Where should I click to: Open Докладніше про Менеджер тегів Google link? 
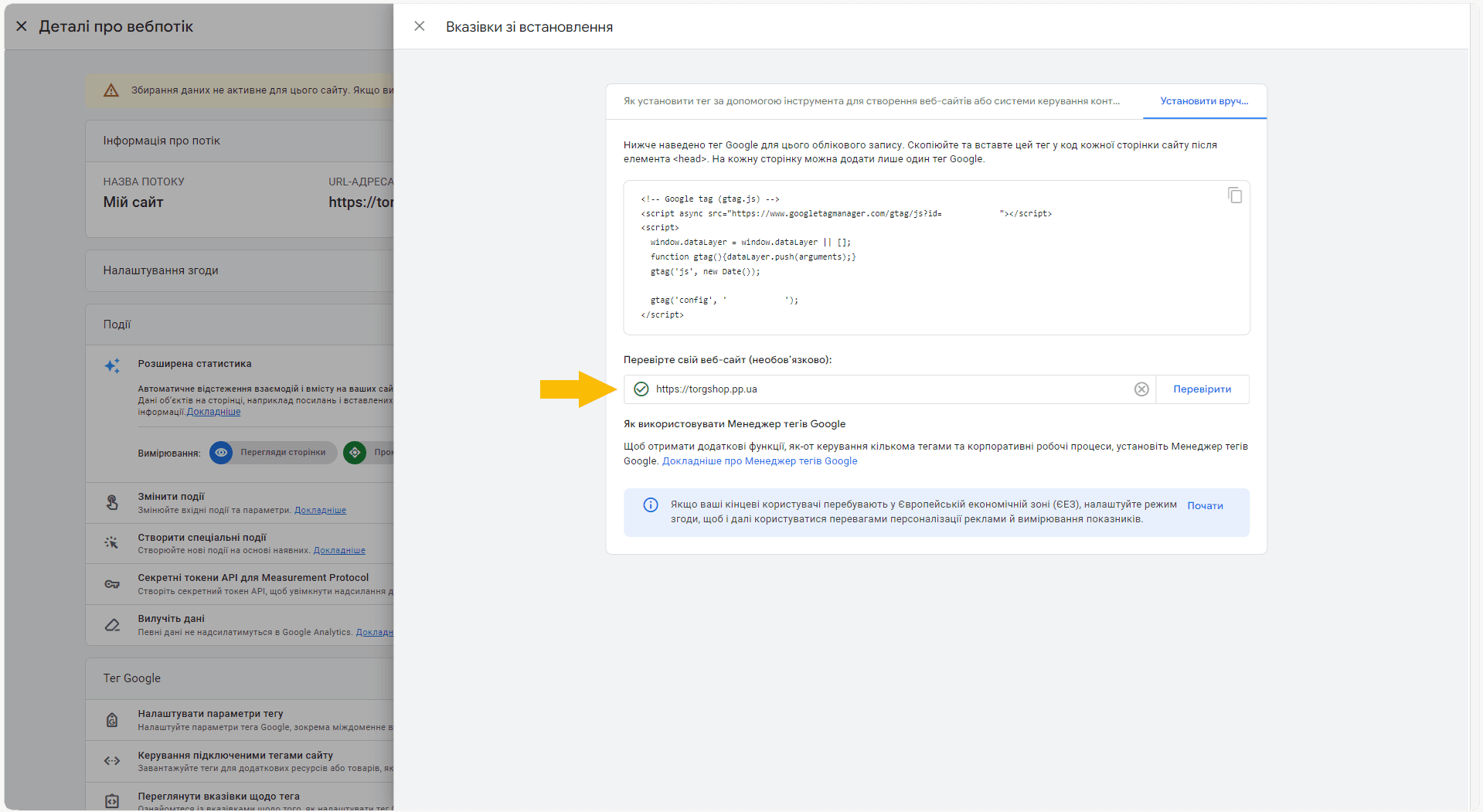(760, 461)
